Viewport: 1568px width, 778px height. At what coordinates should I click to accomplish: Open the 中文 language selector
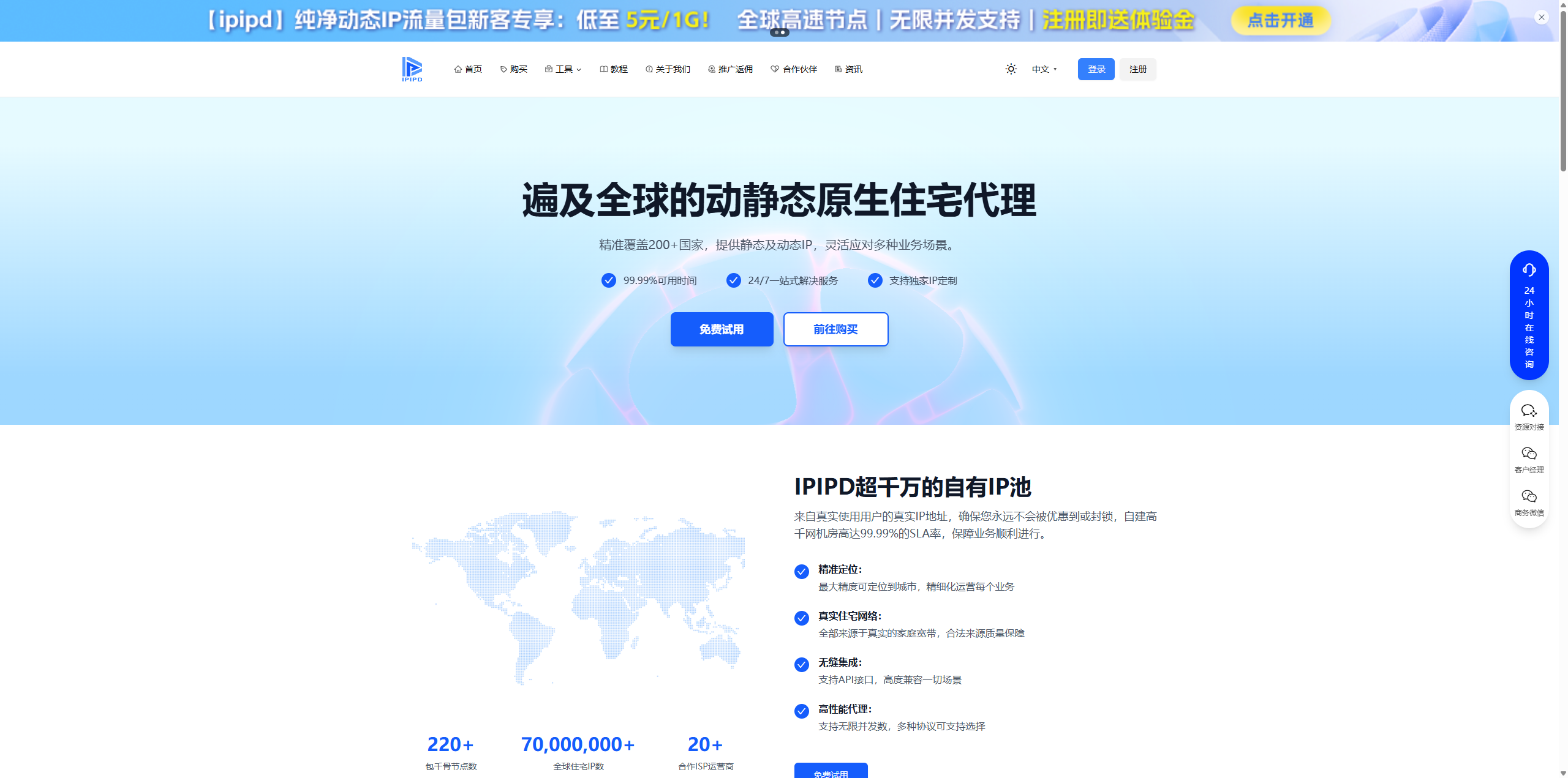(1044, 69)
